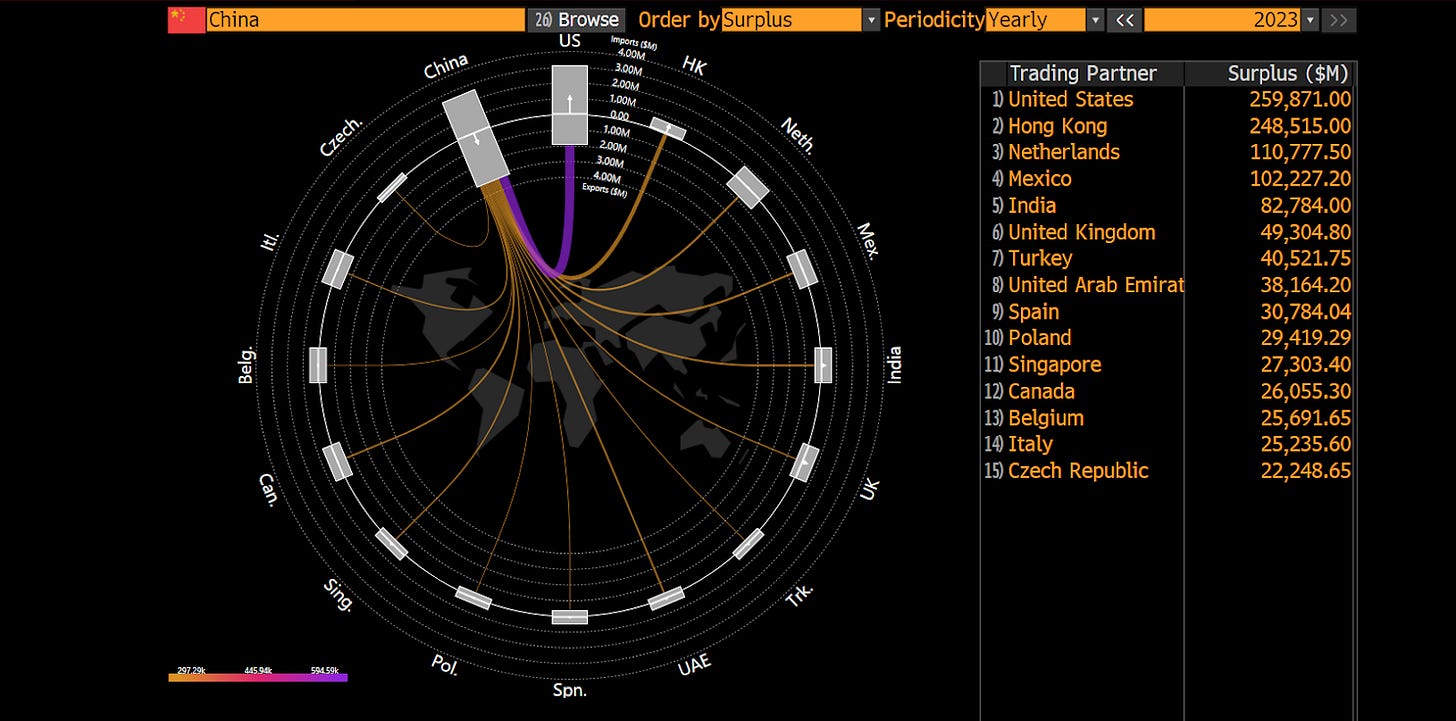Expand the Order by dropdown arrow
This screenshot has height=721, width=1456.
click(871, 20)
